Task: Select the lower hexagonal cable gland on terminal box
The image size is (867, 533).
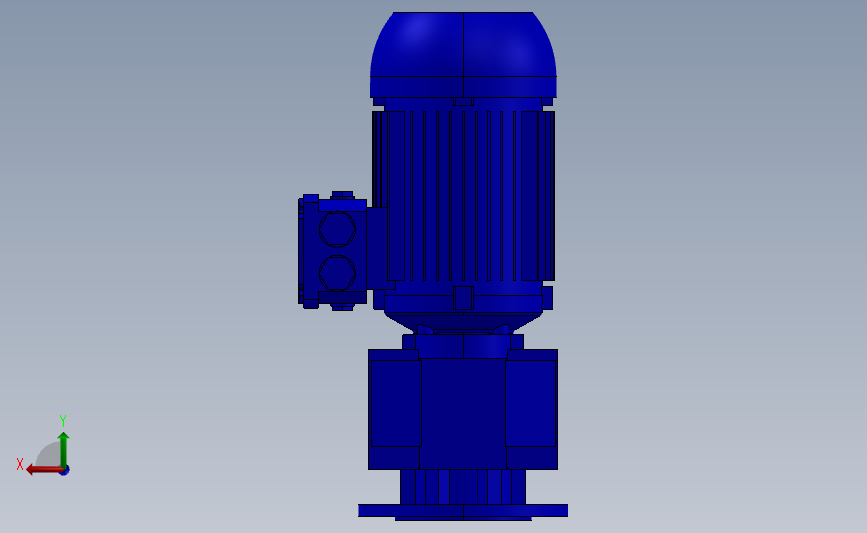Action: (x=337, y=273)
